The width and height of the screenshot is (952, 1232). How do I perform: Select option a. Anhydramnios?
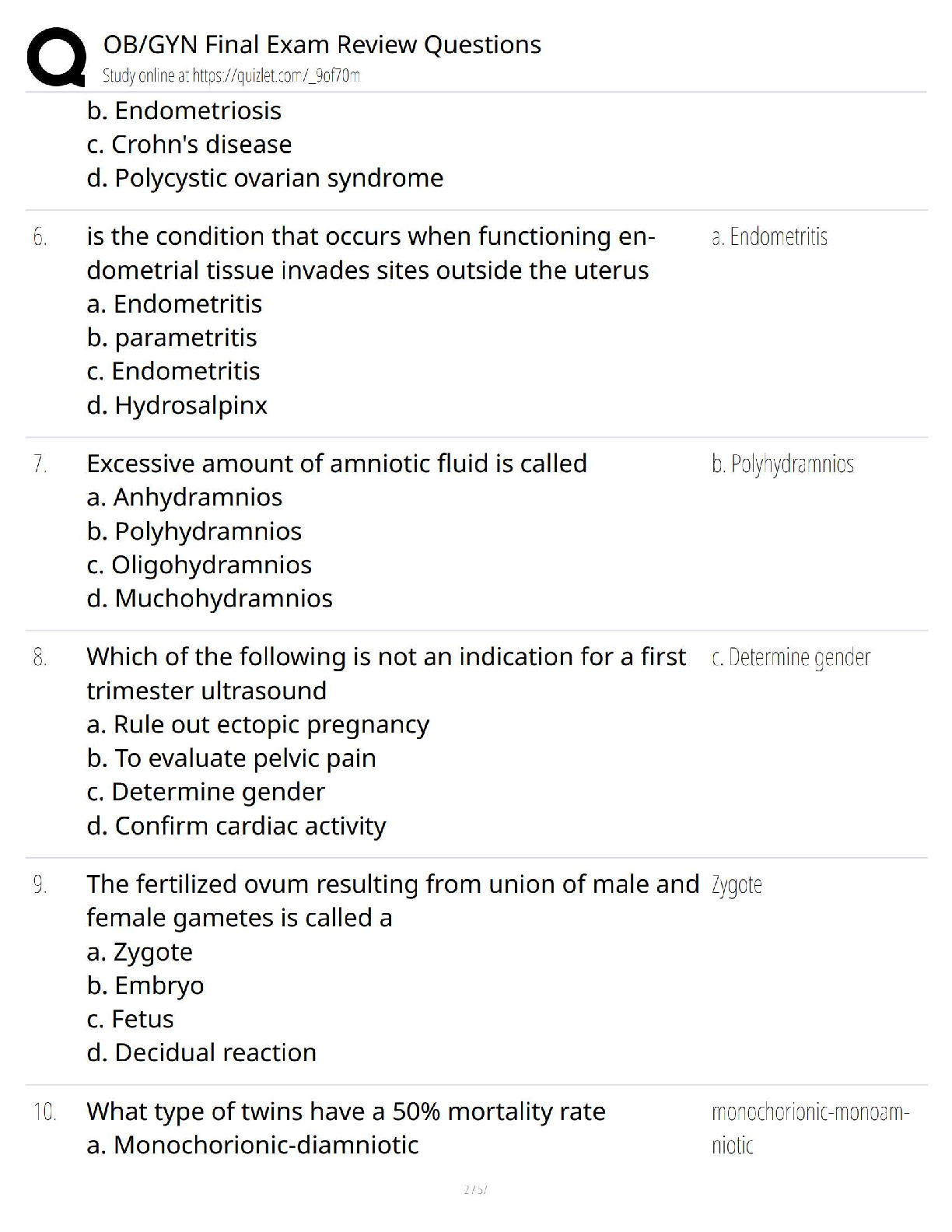(x=184, y=497)
